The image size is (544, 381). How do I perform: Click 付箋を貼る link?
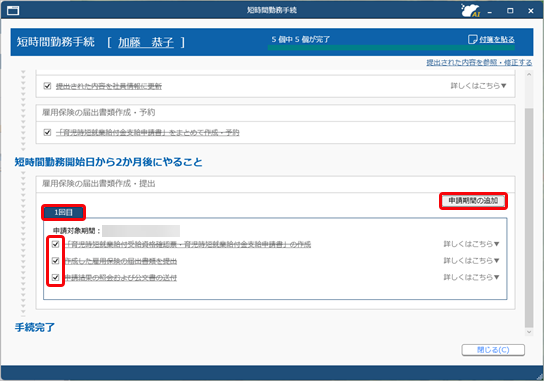click(x=497, y=40)
